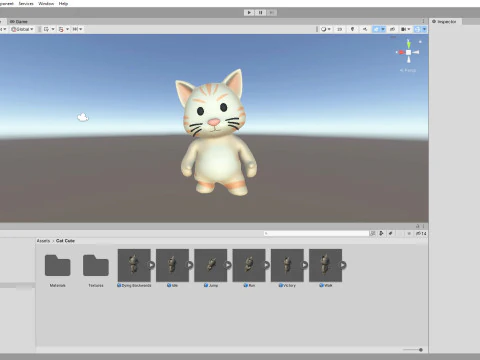Select the cat model in the scene

point(217,133)
